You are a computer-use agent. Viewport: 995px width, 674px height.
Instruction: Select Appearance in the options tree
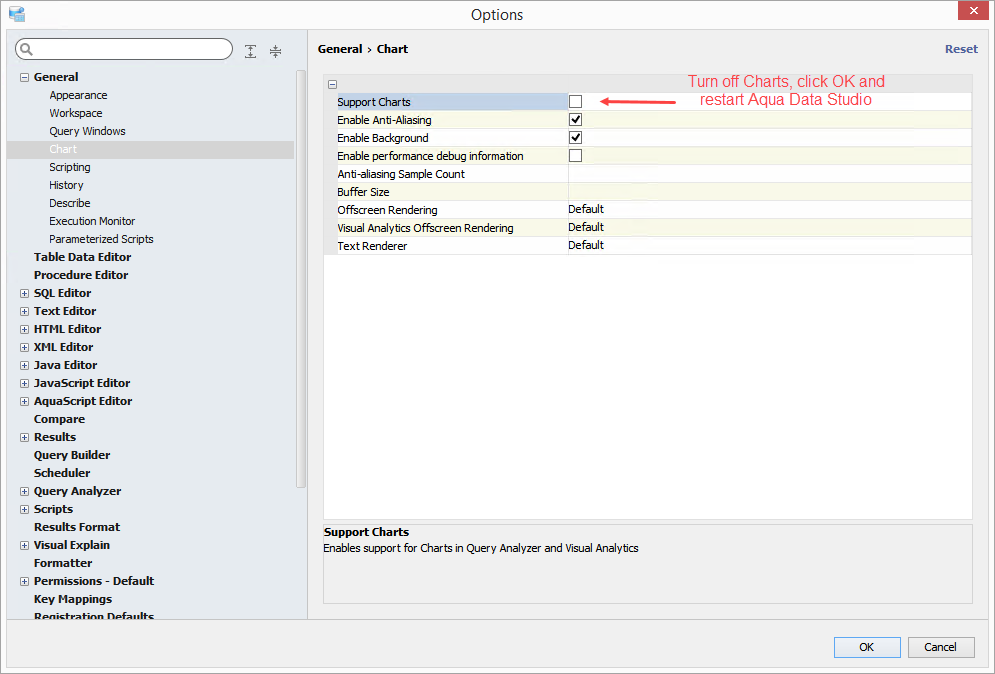coord(78,95)
